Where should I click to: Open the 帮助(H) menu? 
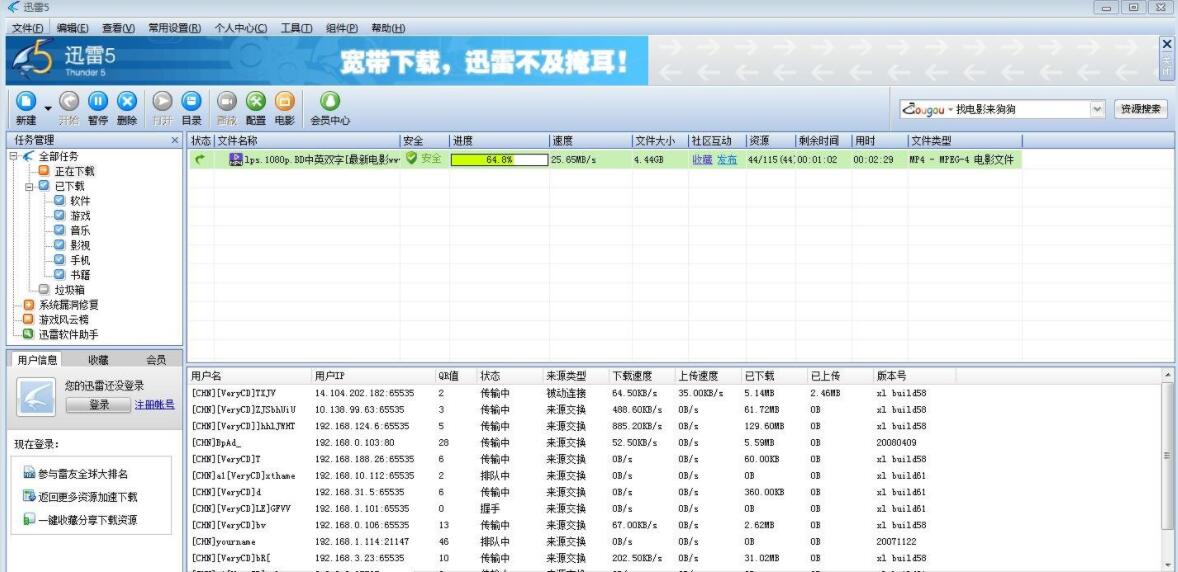(388, 28)
